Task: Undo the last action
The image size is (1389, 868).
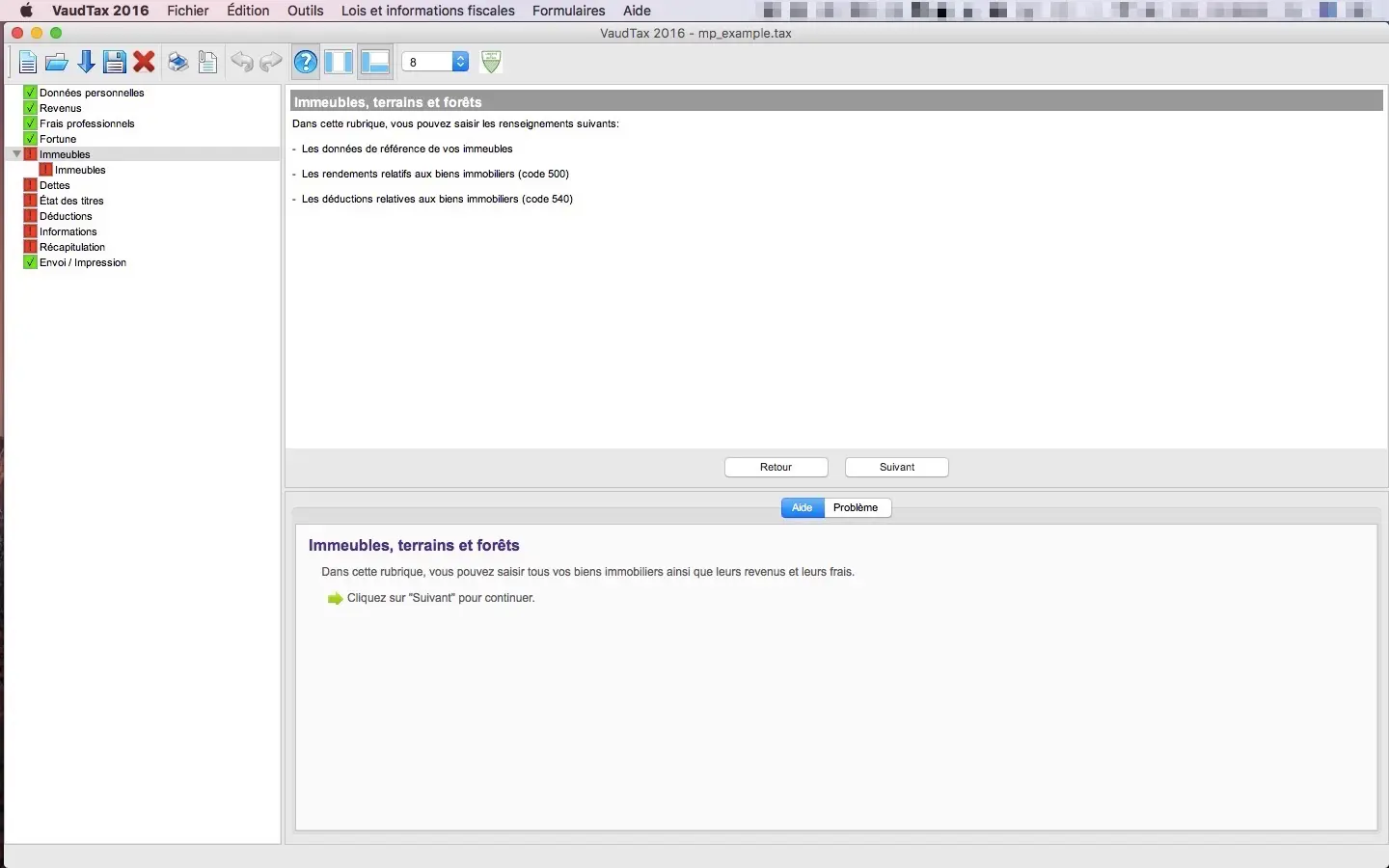Action: pos(241,63)
